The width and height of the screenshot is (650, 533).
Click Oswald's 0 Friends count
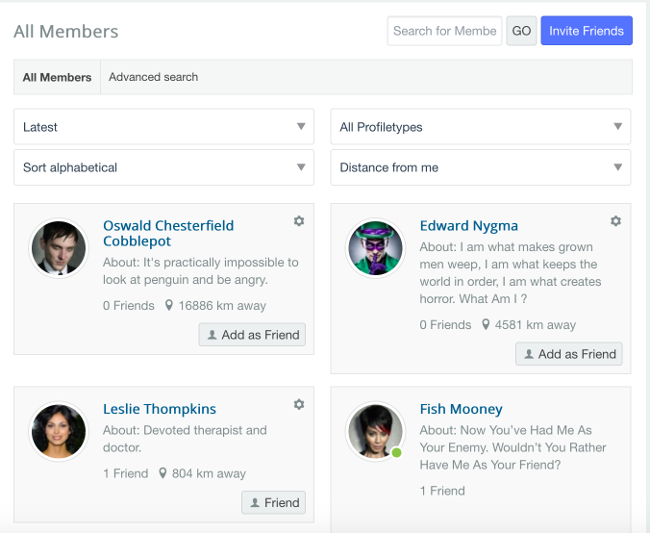(x=129, y=305)
